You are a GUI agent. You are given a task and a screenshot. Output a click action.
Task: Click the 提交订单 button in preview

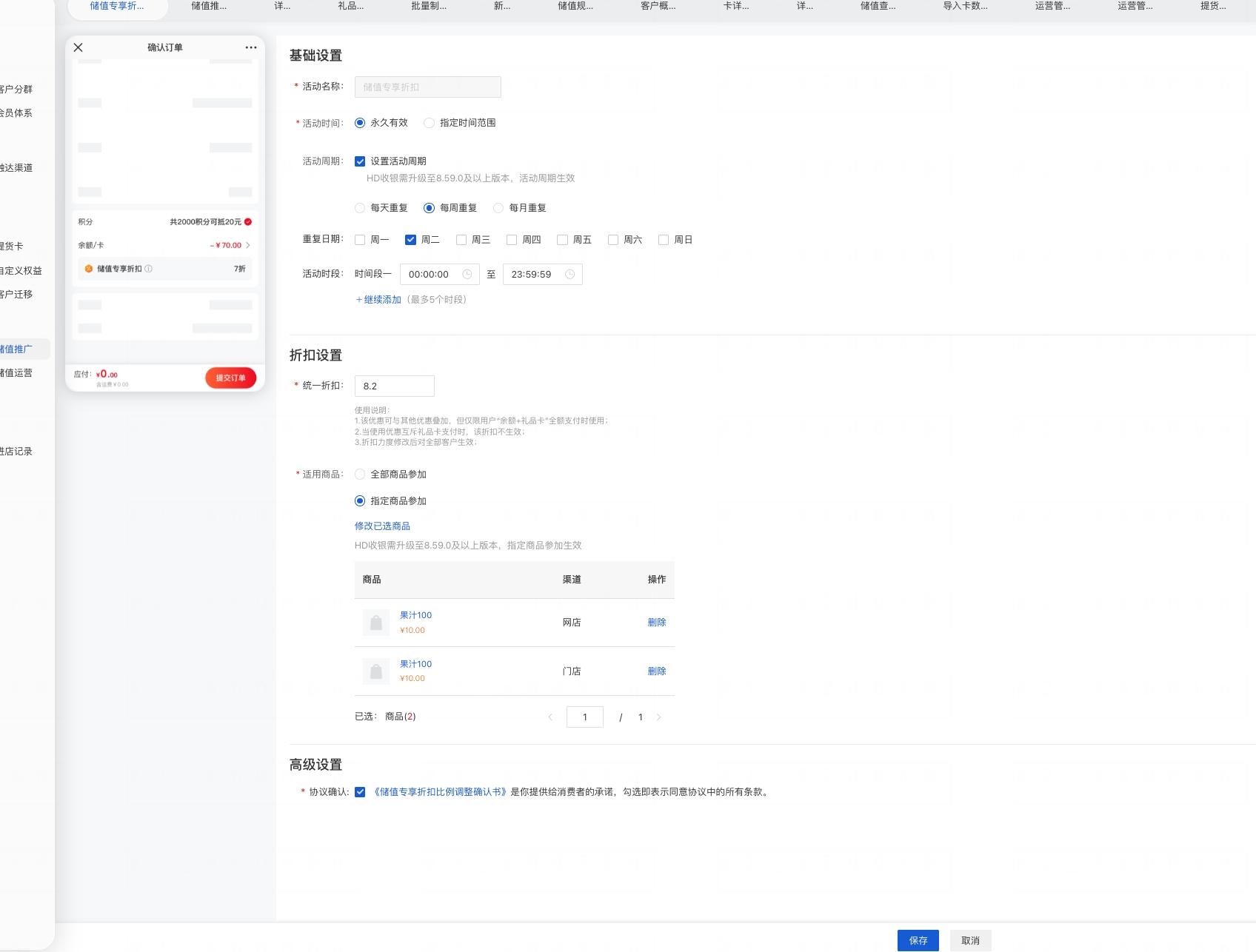[x=230, y=378]
